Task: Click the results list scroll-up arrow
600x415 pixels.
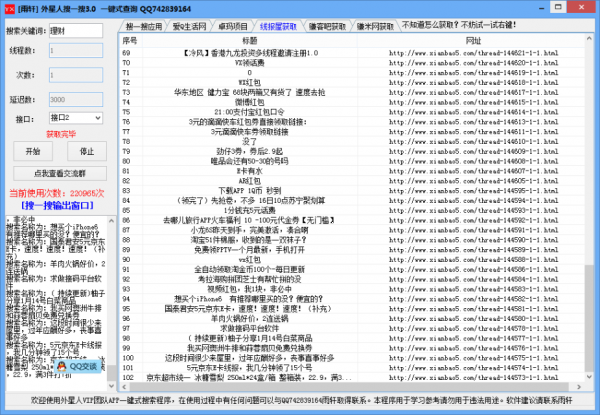Action: click(589, 39)
